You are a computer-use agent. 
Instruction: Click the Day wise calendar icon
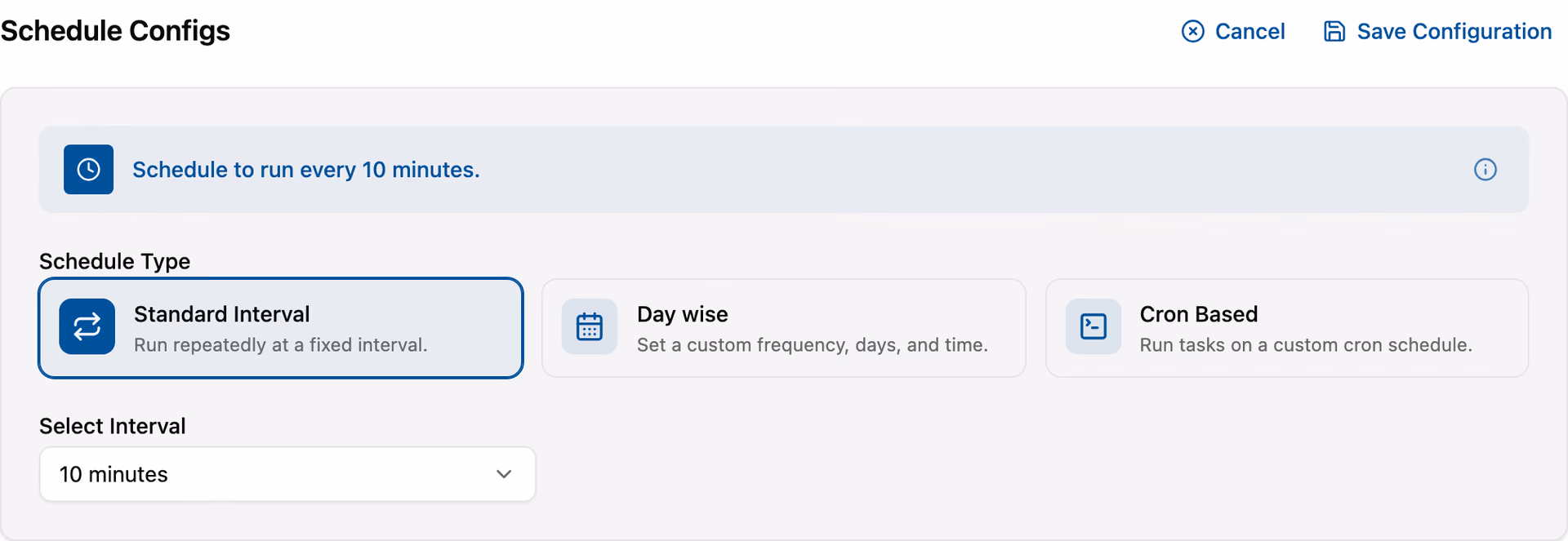coord(590,327)
